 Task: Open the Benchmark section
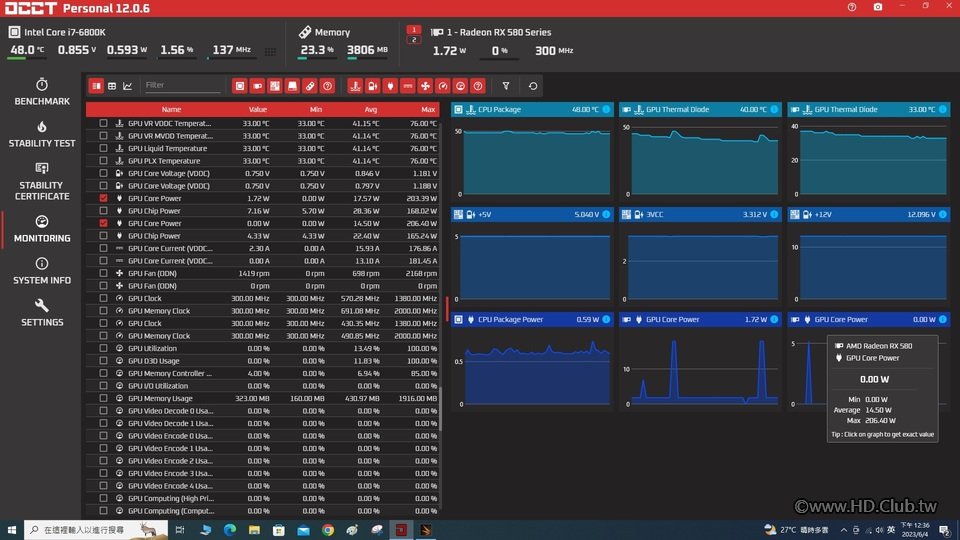point(42,92)
